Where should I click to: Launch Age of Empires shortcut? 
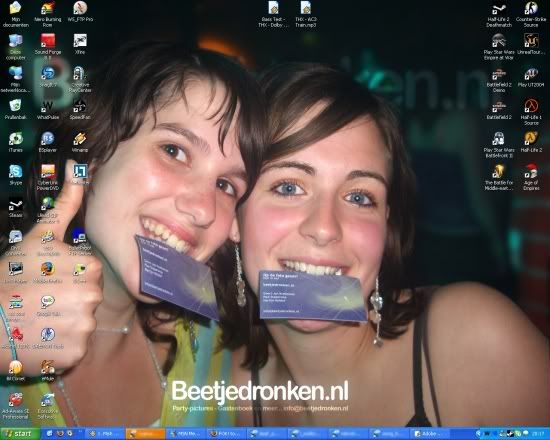tap(531, 177)
